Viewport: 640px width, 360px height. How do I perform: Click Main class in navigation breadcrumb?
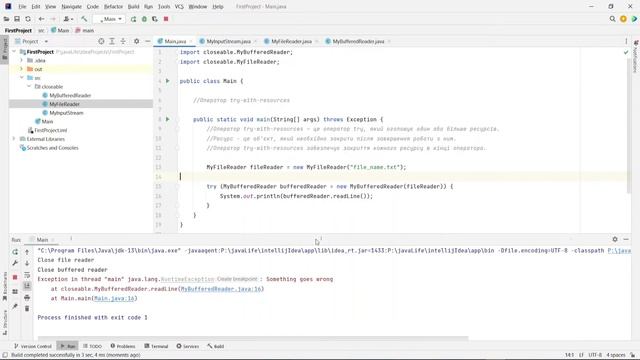(x=60, y=31)
